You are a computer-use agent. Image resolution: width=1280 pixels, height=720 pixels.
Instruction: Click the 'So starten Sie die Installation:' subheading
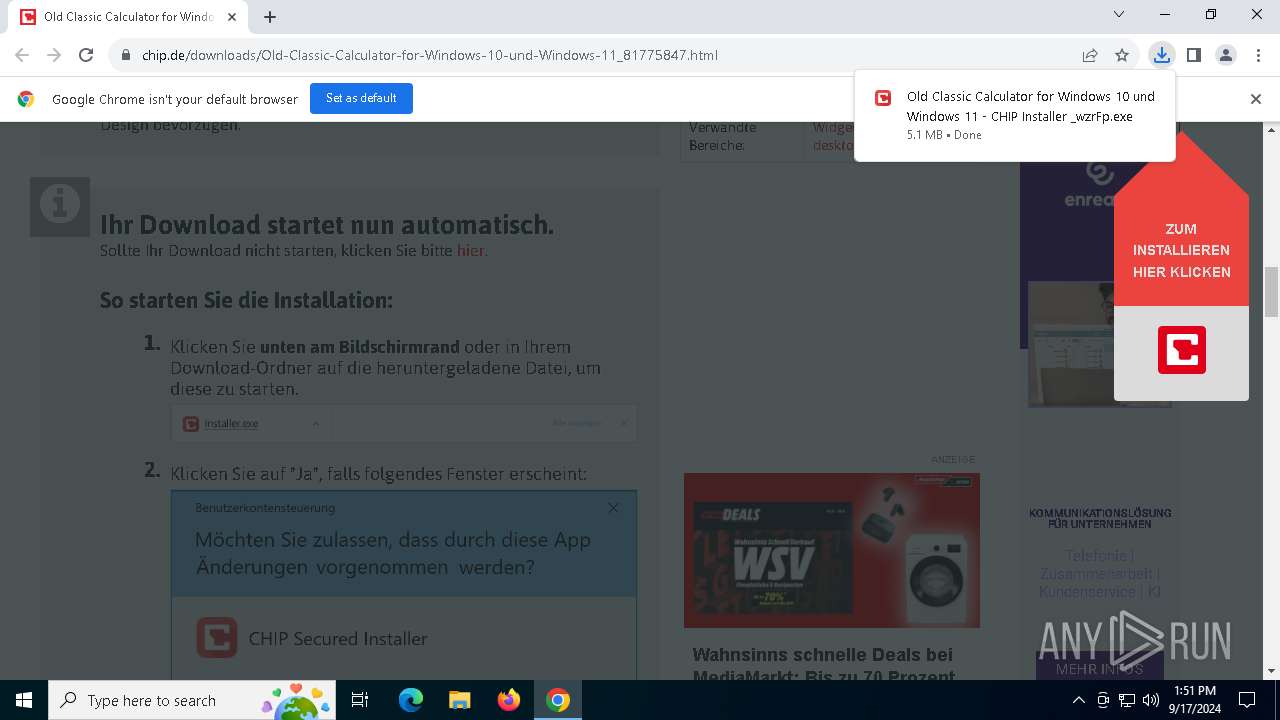click(246, 300)
